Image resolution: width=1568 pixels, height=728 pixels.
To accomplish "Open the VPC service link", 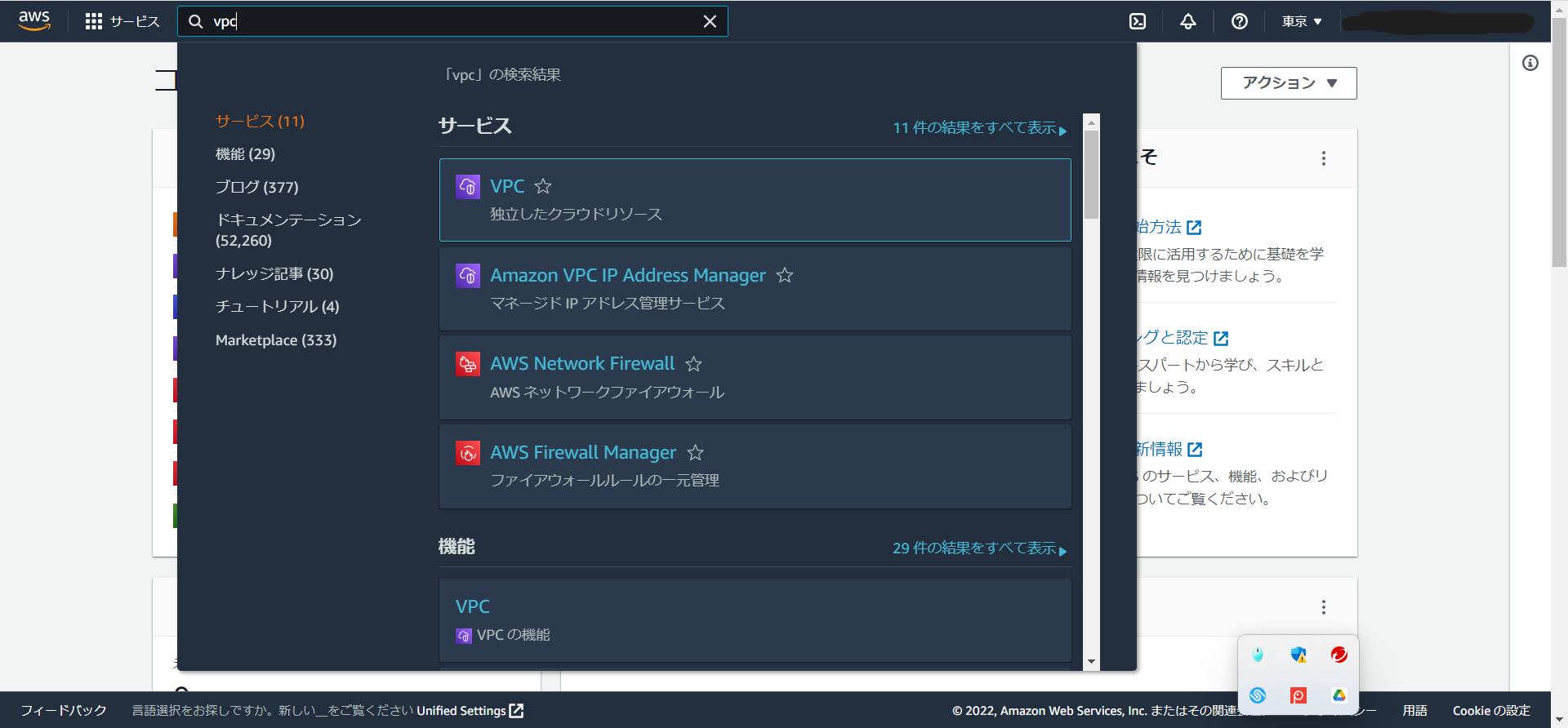I will [507, 186].
